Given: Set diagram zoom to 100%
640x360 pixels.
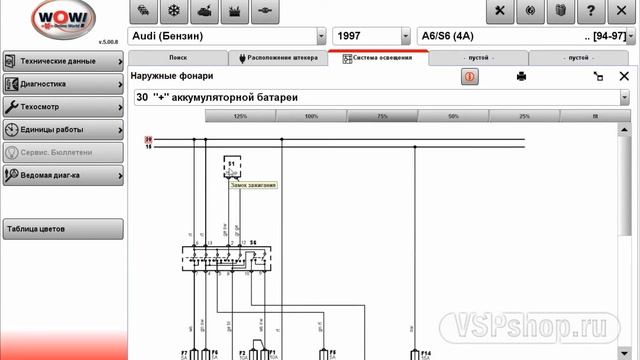Looking at the screenshot, I should [311, 116].
